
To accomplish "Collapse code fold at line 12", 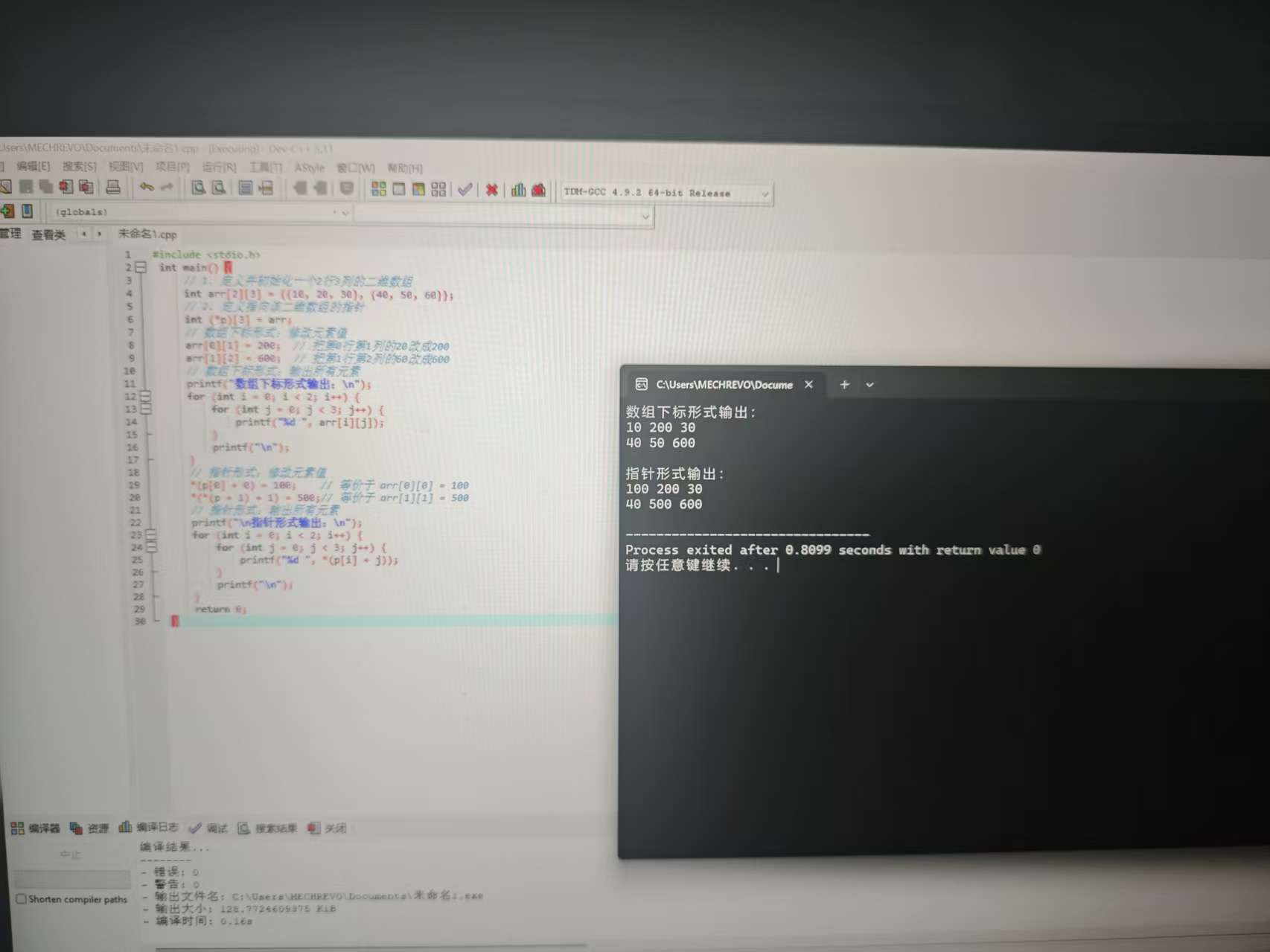I will pos(145,396).
